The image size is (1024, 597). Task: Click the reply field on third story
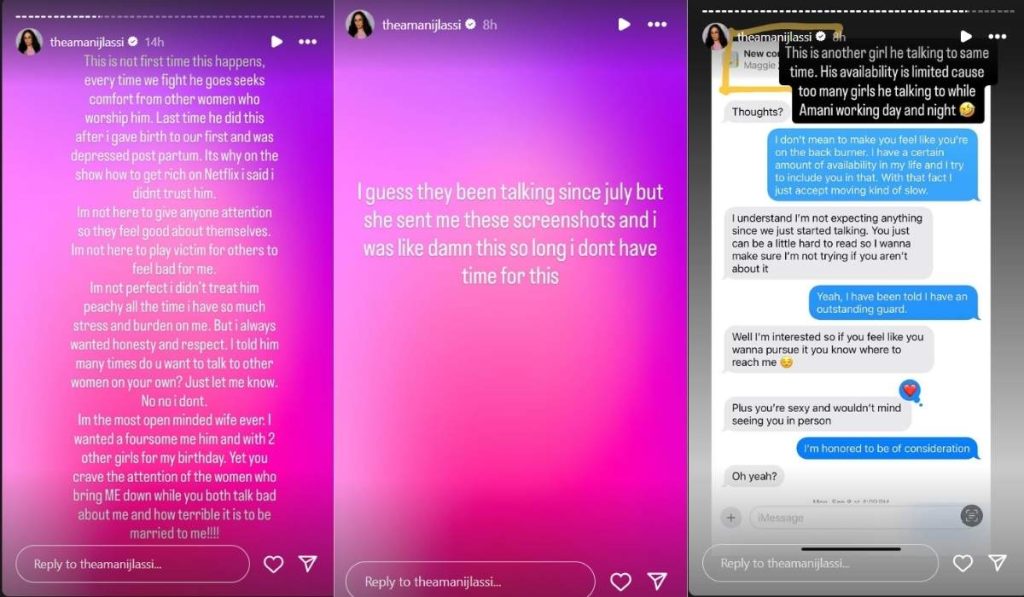point(820,562)
